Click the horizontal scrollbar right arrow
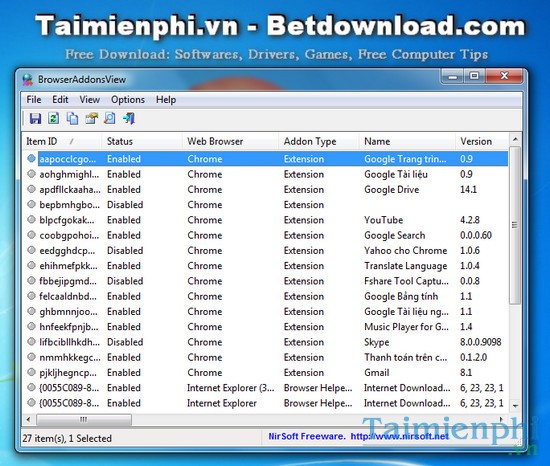This screenshot has width=550, height=466. [x=501, y=419]
